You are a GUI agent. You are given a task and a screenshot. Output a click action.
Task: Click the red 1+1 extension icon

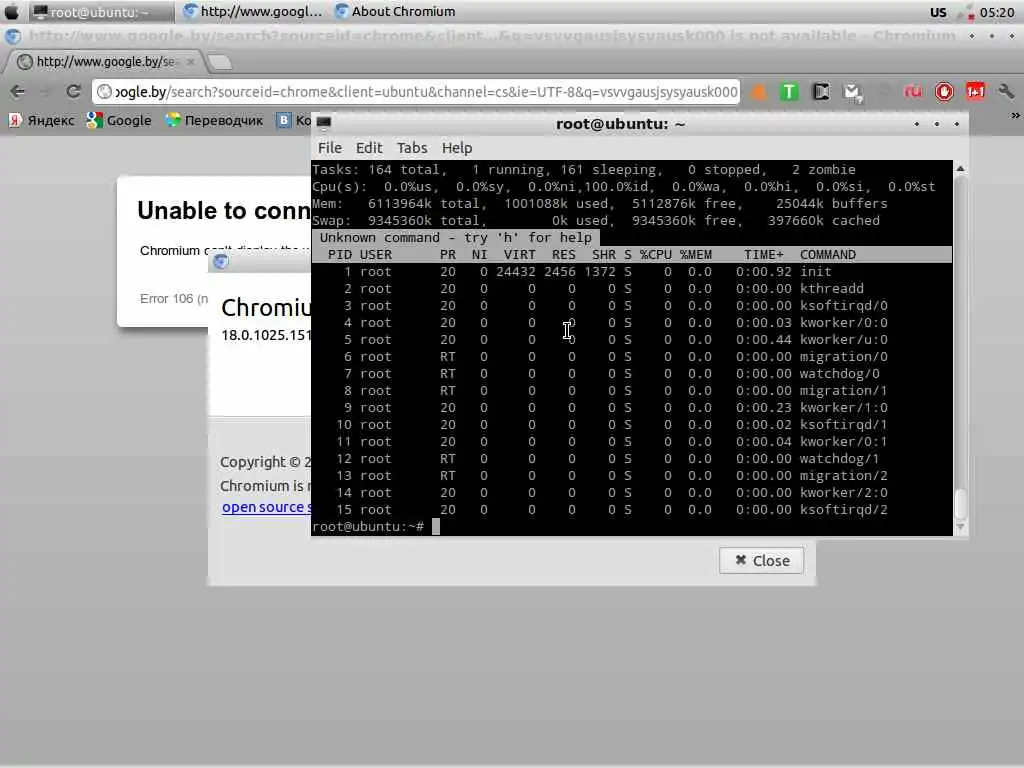pyautogui.click(x=975, y=92)
